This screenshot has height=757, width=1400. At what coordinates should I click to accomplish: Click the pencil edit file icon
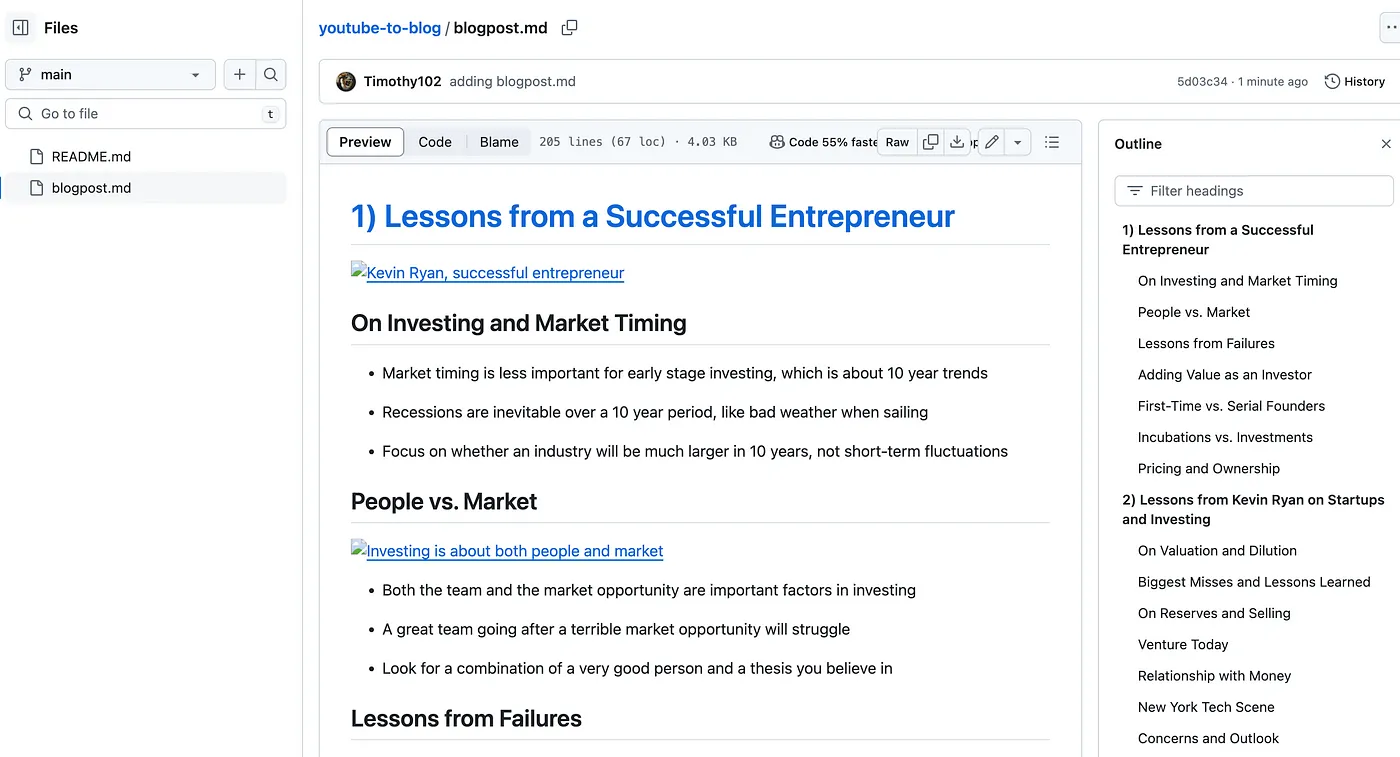(991, 142)
